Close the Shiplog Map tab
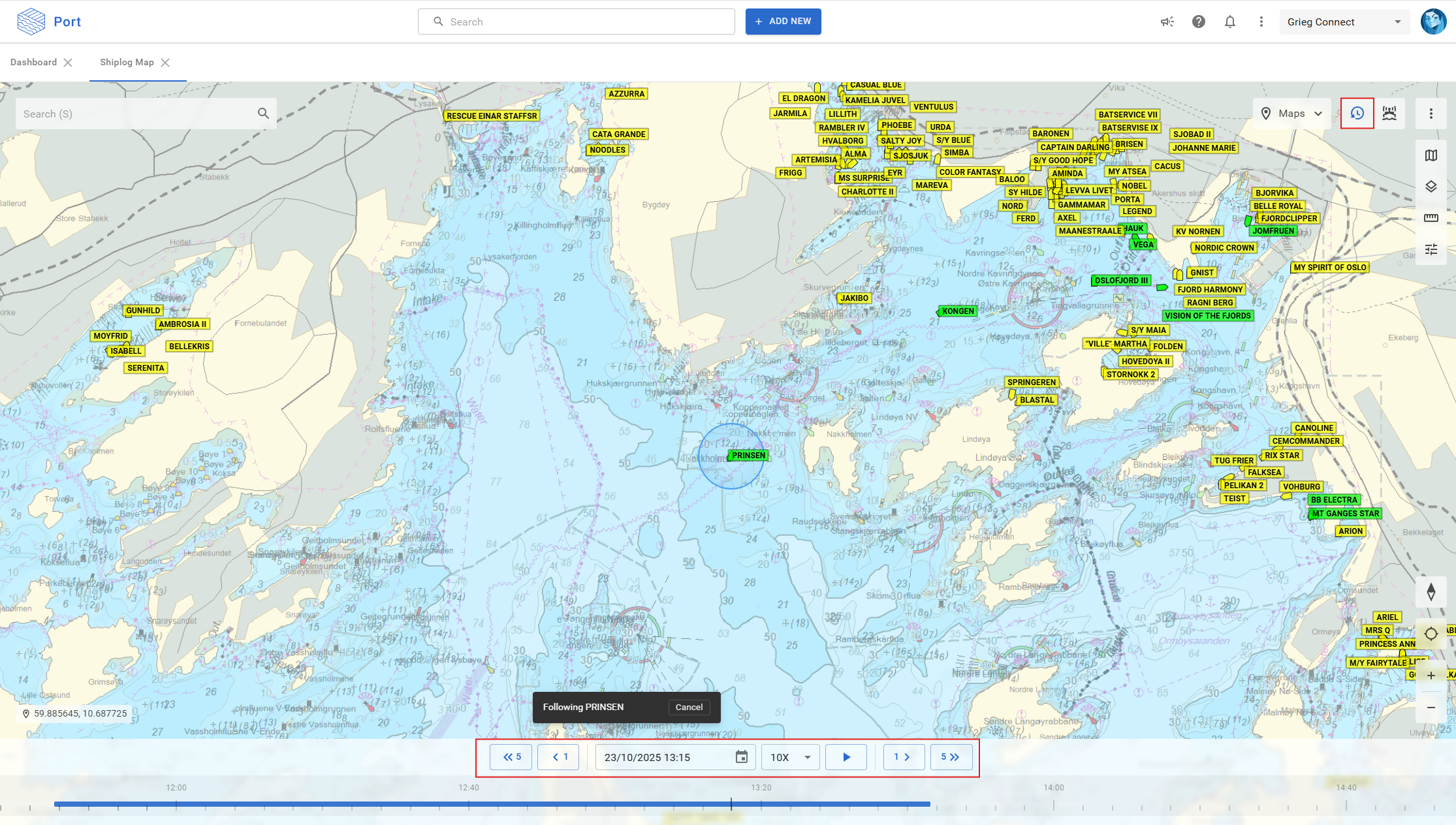1456x825 pixels. [x=165, y=63]
